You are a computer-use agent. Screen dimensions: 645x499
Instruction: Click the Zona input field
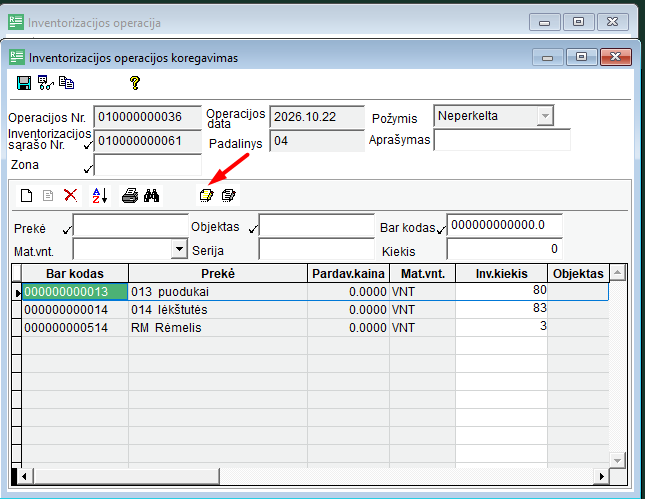[x=147, y=165]
